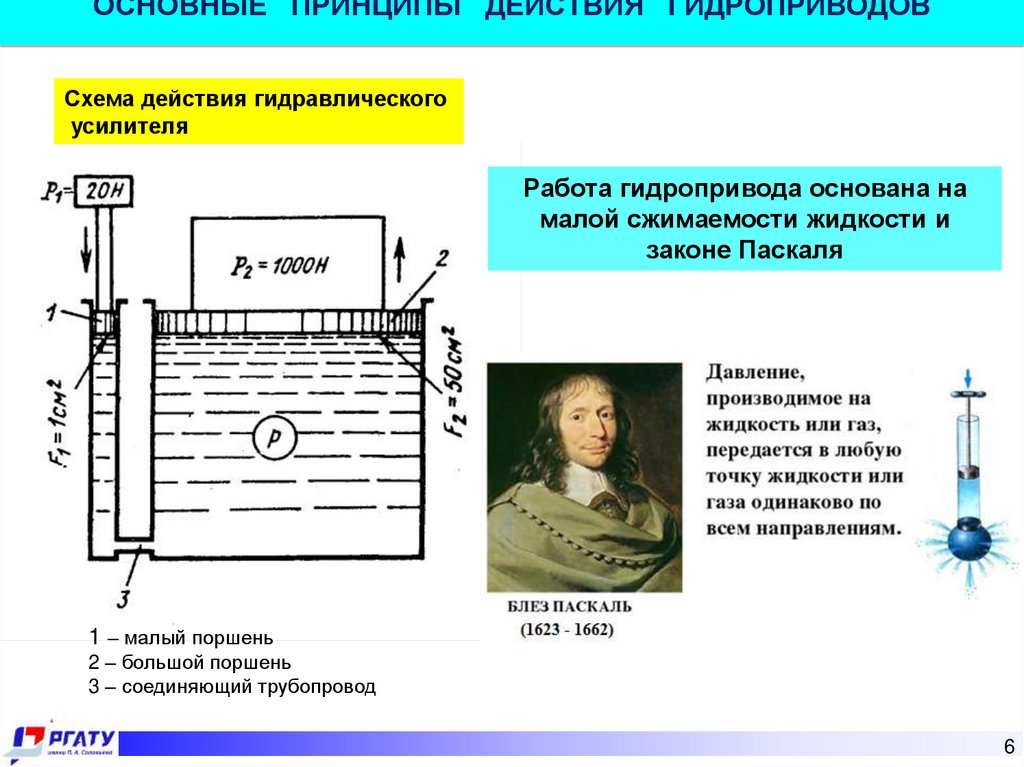Click the downward arrow beside small piston rod

point(86,249)
